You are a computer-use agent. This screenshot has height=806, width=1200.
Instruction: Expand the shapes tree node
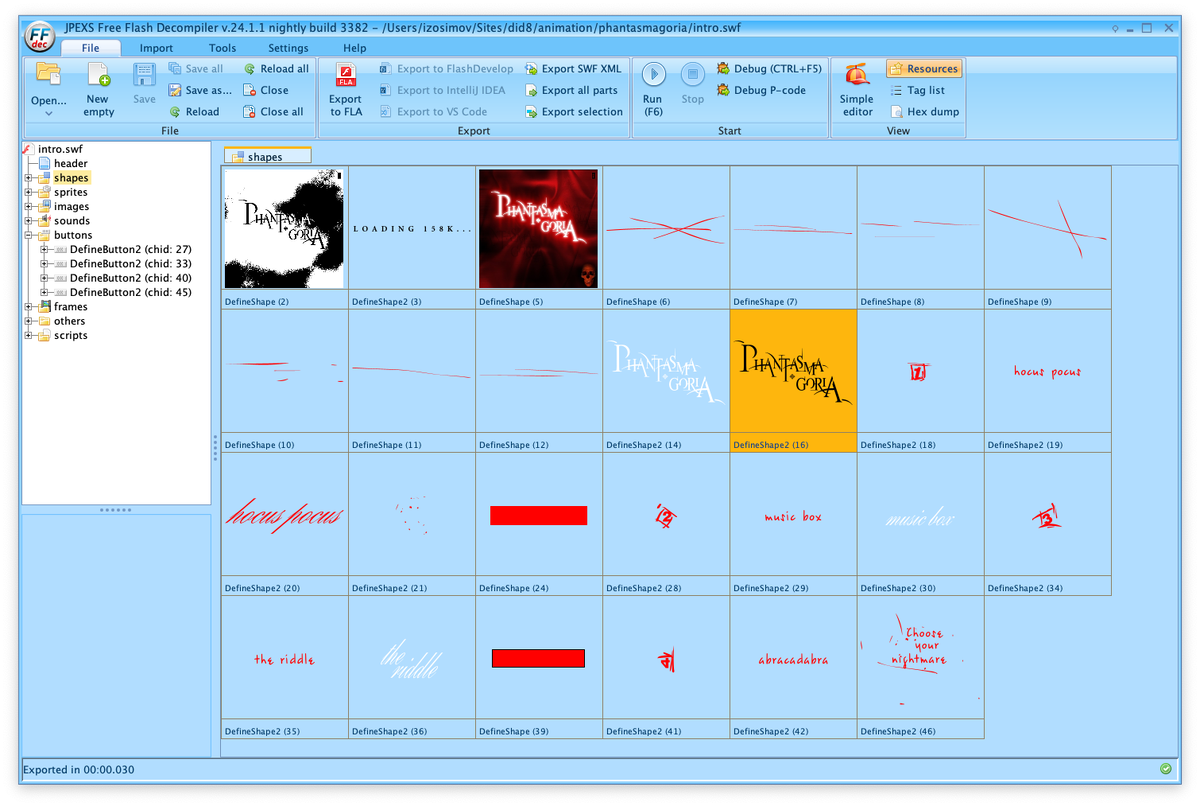coord(29,178)
